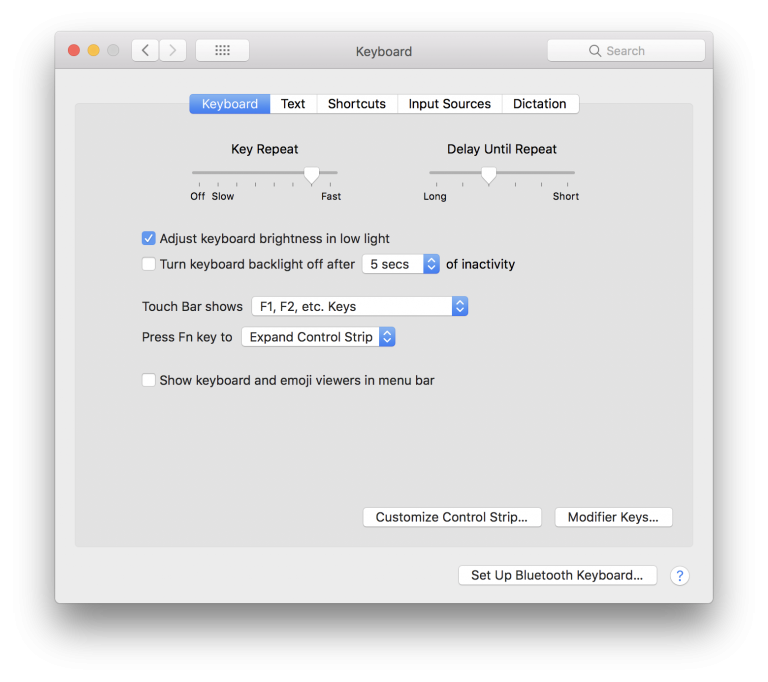This screenshot has width=768, height=682.
Task: Click the magnifying glass search icon
Action: [595, 51]
